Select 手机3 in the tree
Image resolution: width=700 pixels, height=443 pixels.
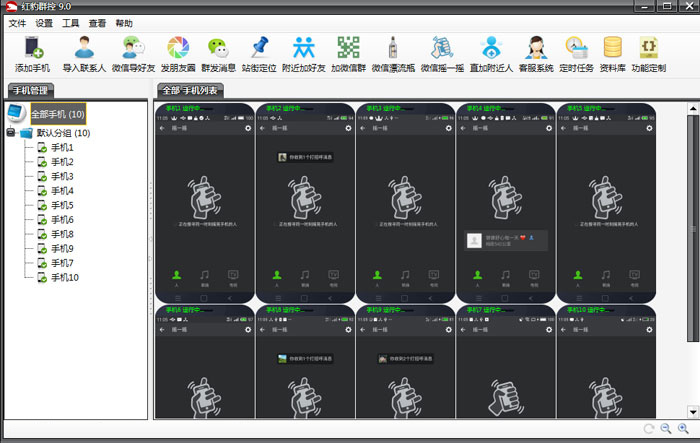[62, 176]
